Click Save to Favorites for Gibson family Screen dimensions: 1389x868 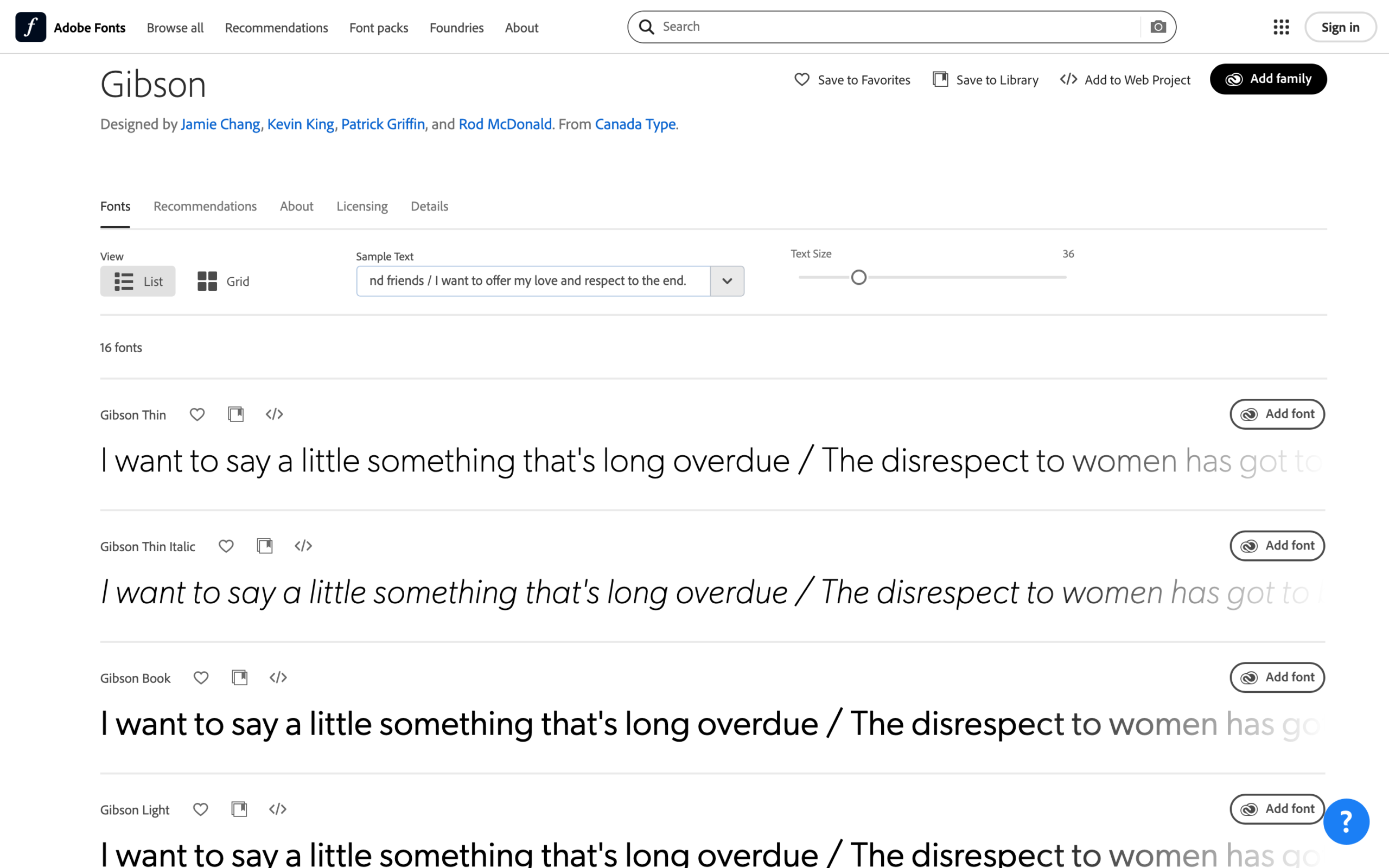click(852, 80)
